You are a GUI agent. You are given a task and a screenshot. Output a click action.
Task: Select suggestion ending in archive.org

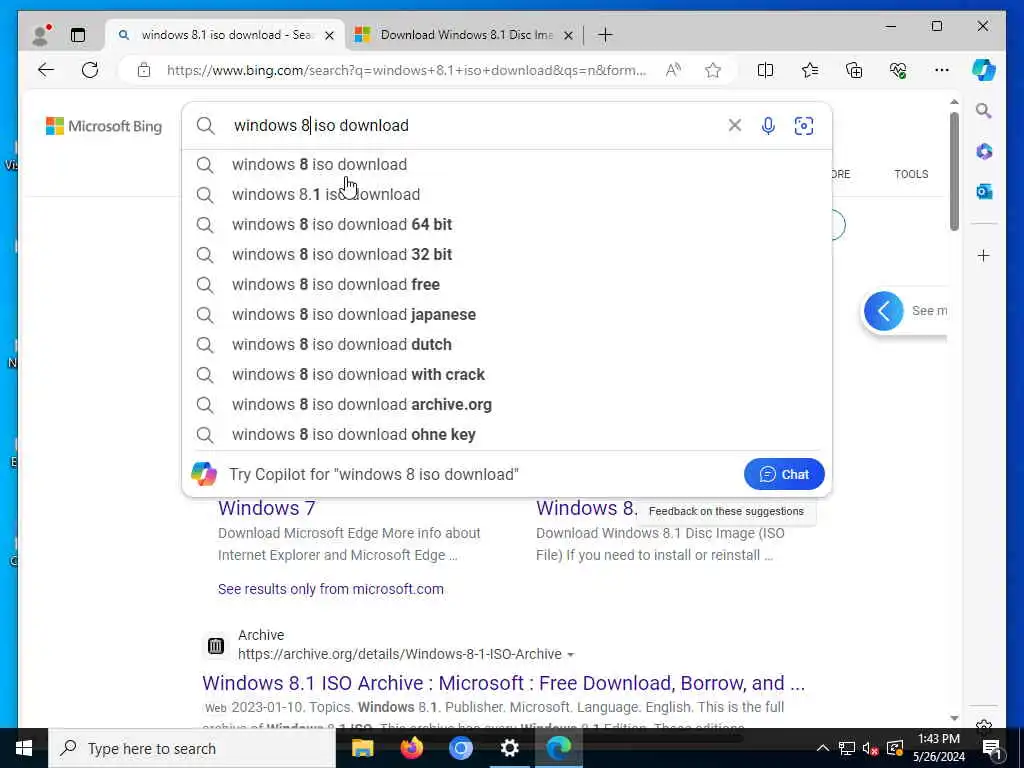click(x=507, y=405)
